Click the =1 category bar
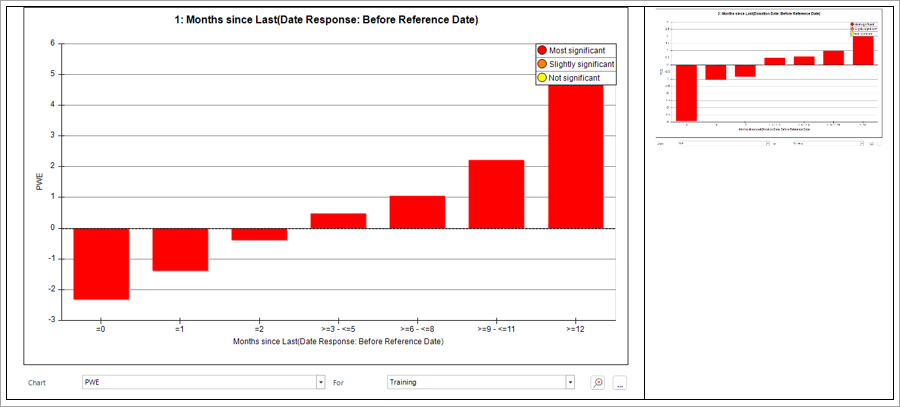 point(180,250)
